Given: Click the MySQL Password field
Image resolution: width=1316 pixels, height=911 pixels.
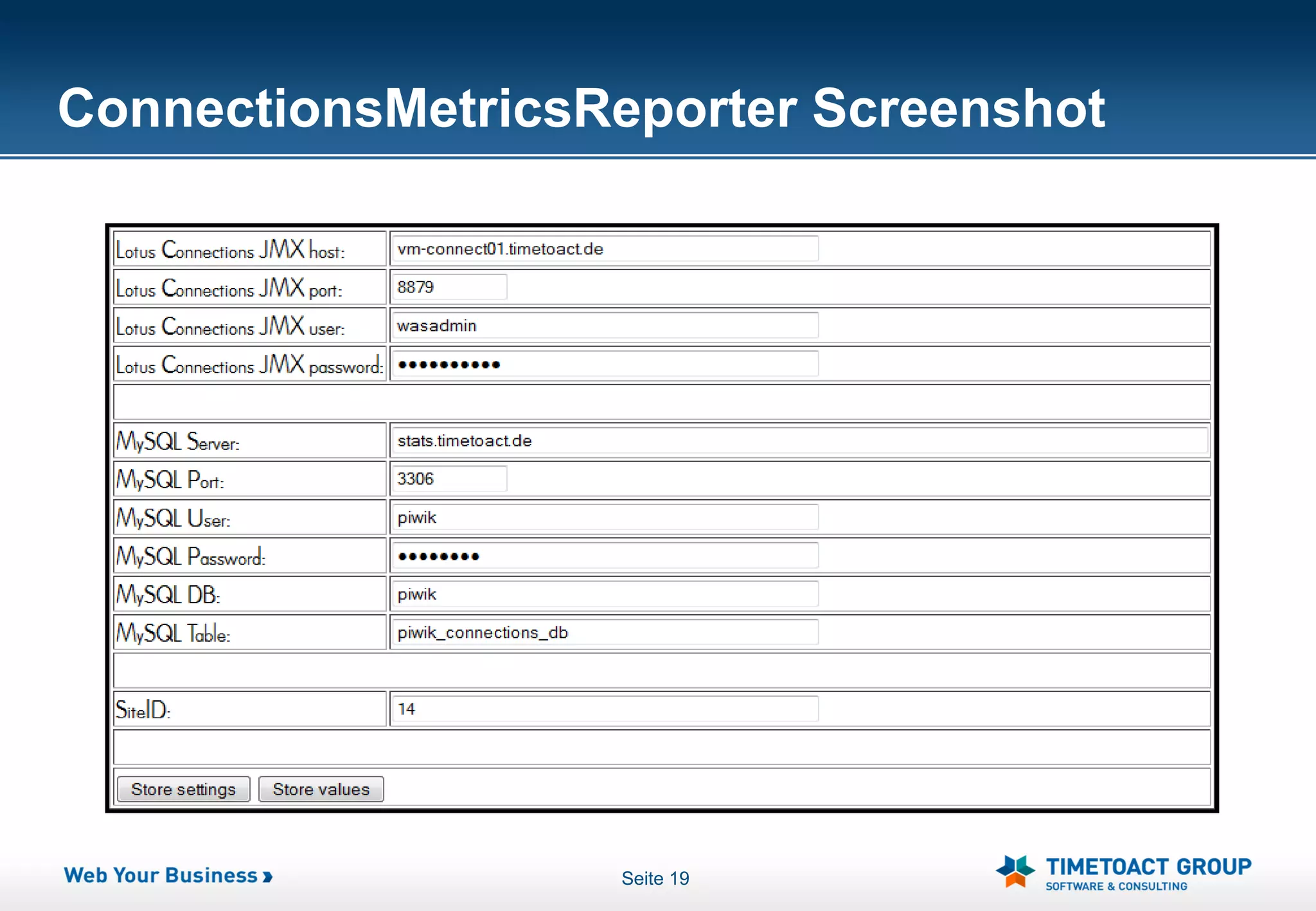Looking at the screenshot, I should (605, 556).
